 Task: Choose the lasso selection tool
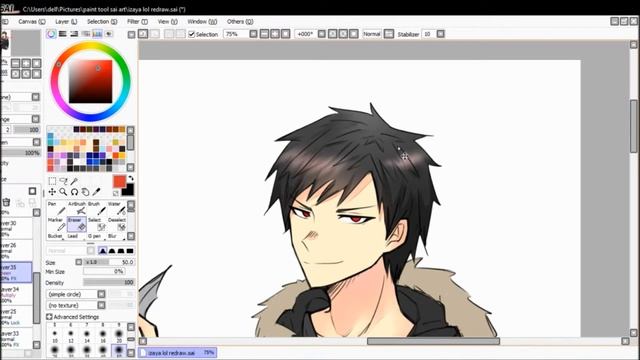63,181
